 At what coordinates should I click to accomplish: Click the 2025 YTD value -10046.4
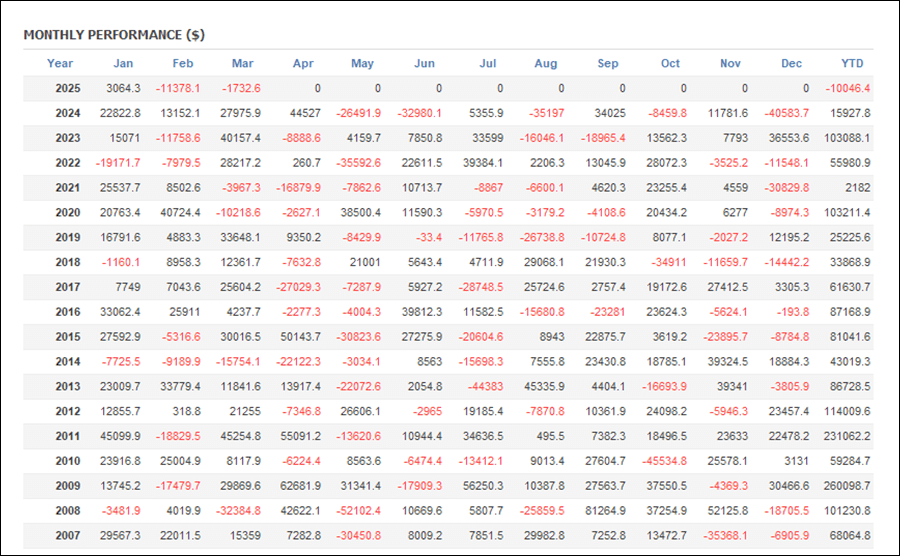coord(846,88)
